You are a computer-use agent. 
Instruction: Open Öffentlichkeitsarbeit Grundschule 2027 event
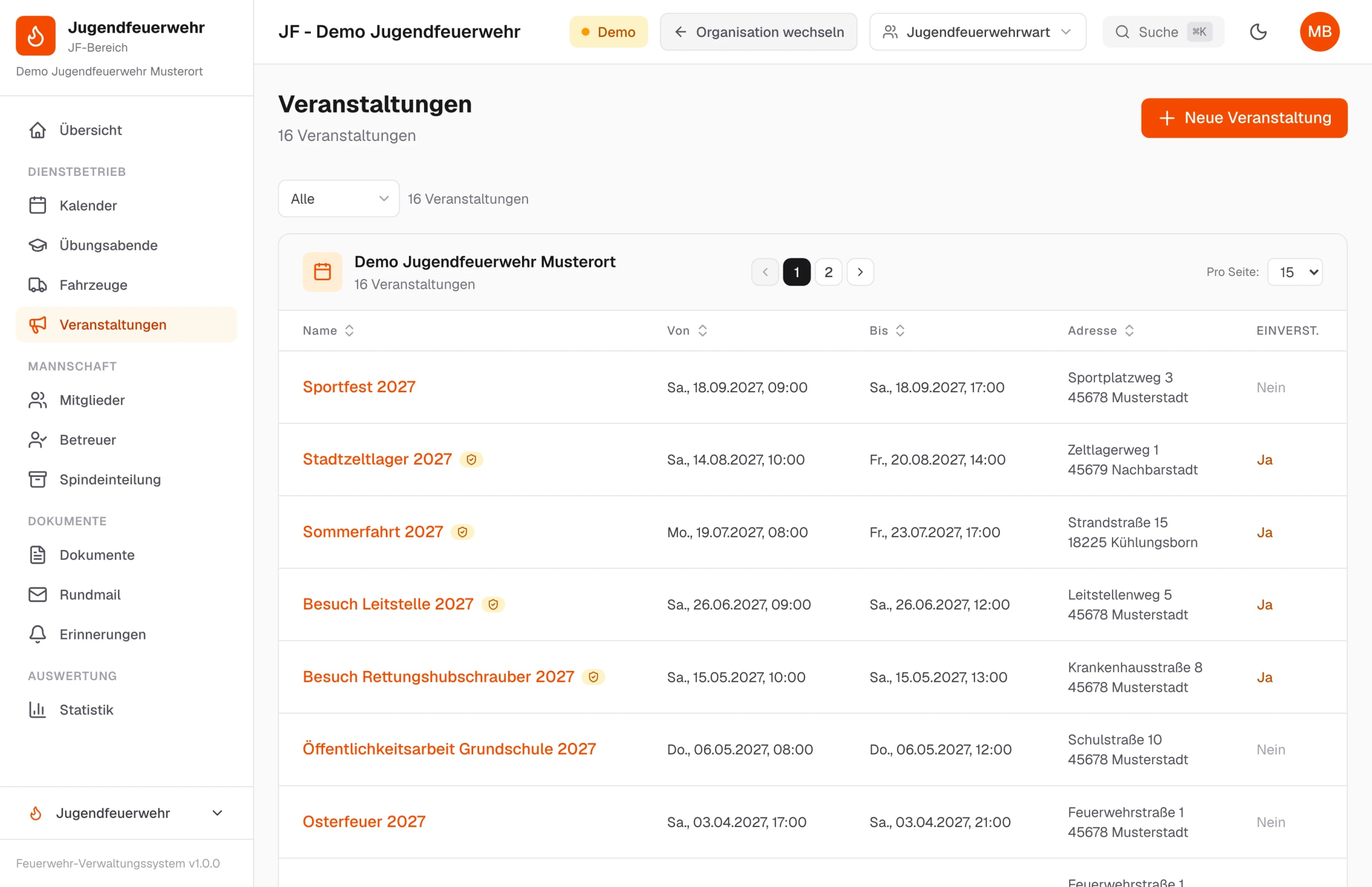point(449,749)
